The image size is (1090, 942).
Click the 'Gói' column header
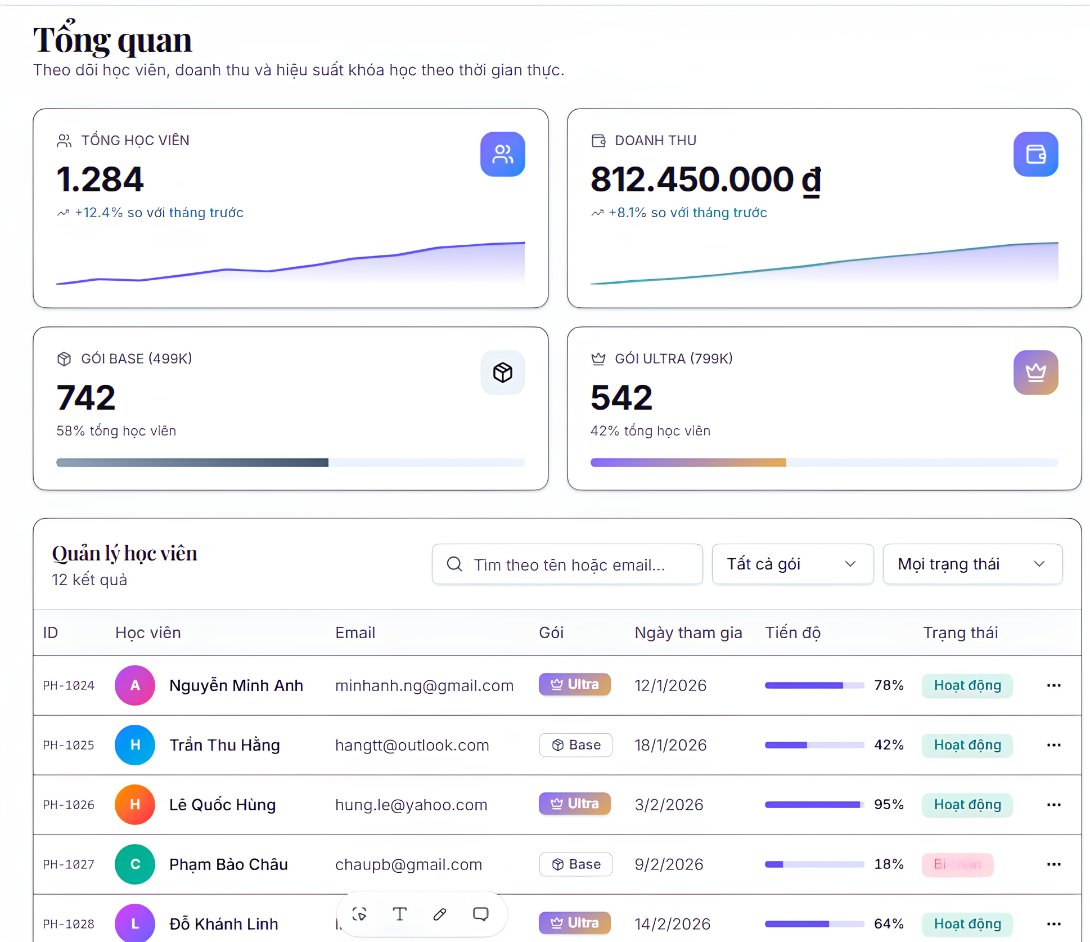coord(551,633)
